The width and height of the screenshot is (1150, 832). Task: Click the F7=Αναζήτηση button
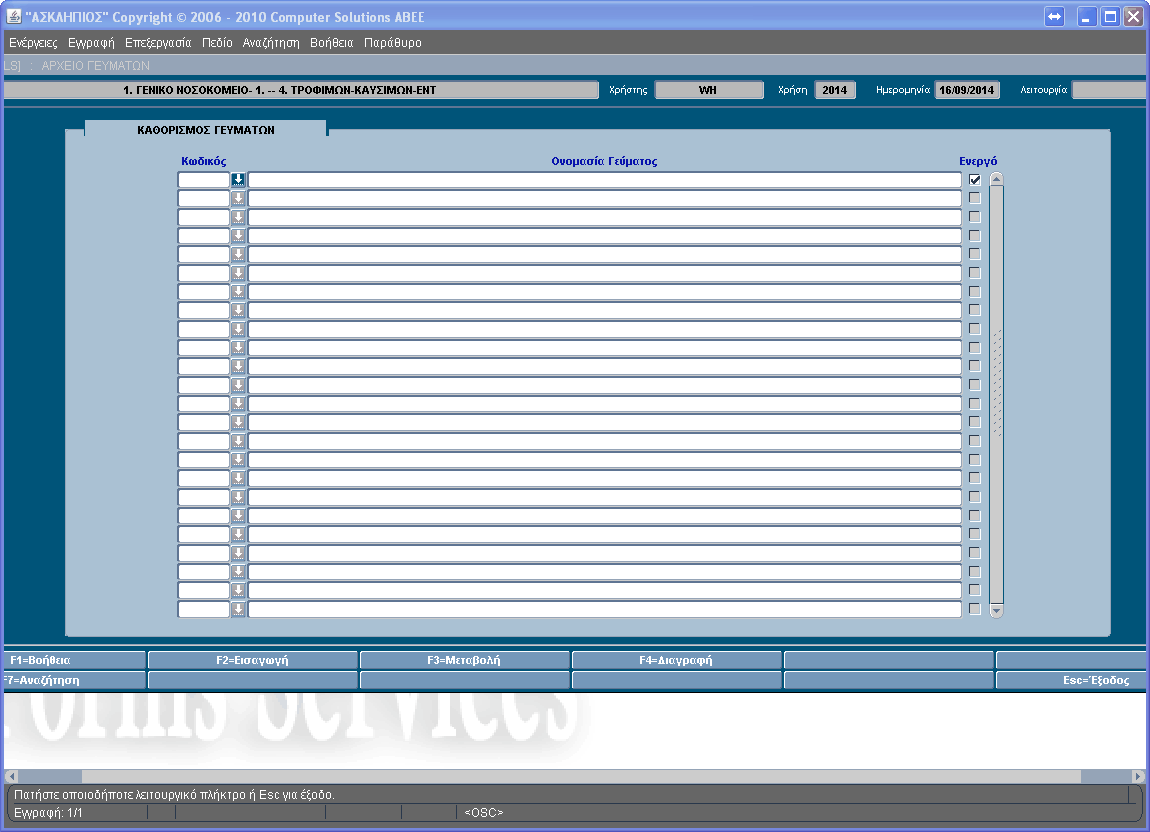coord(74,680)
